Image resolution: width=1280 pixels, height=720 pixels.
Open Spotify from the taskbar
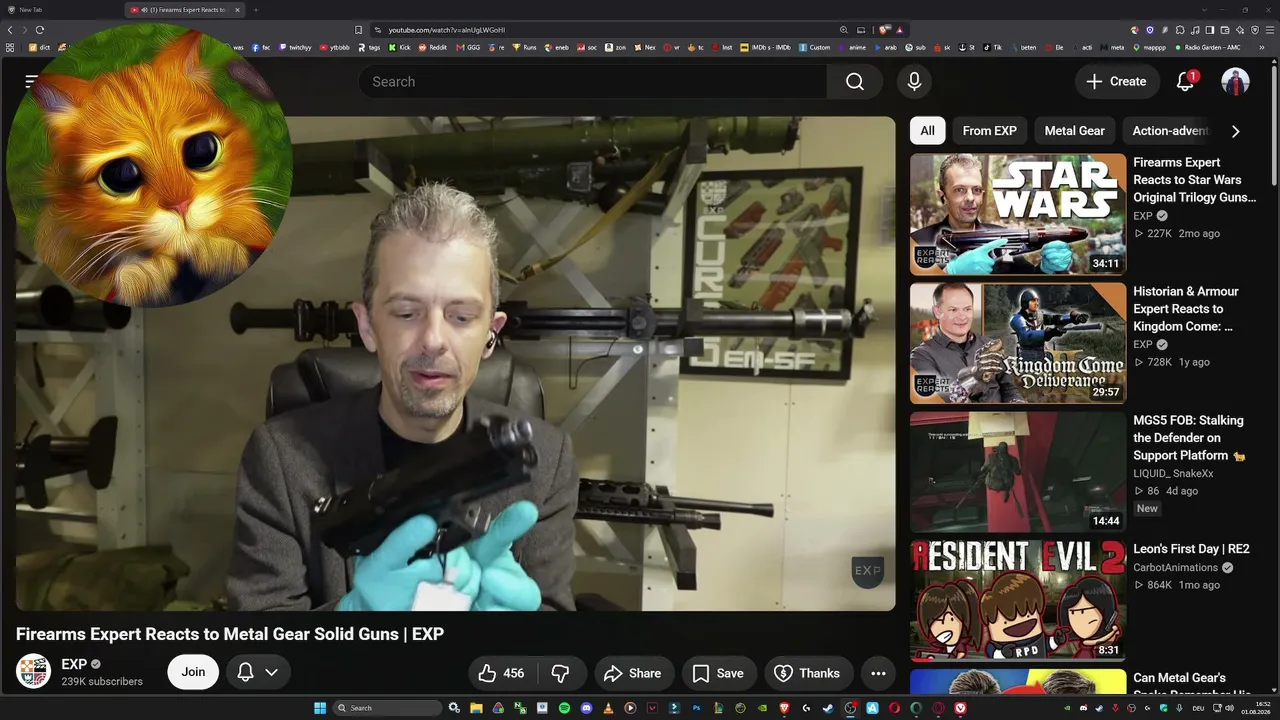click(564, 708)
